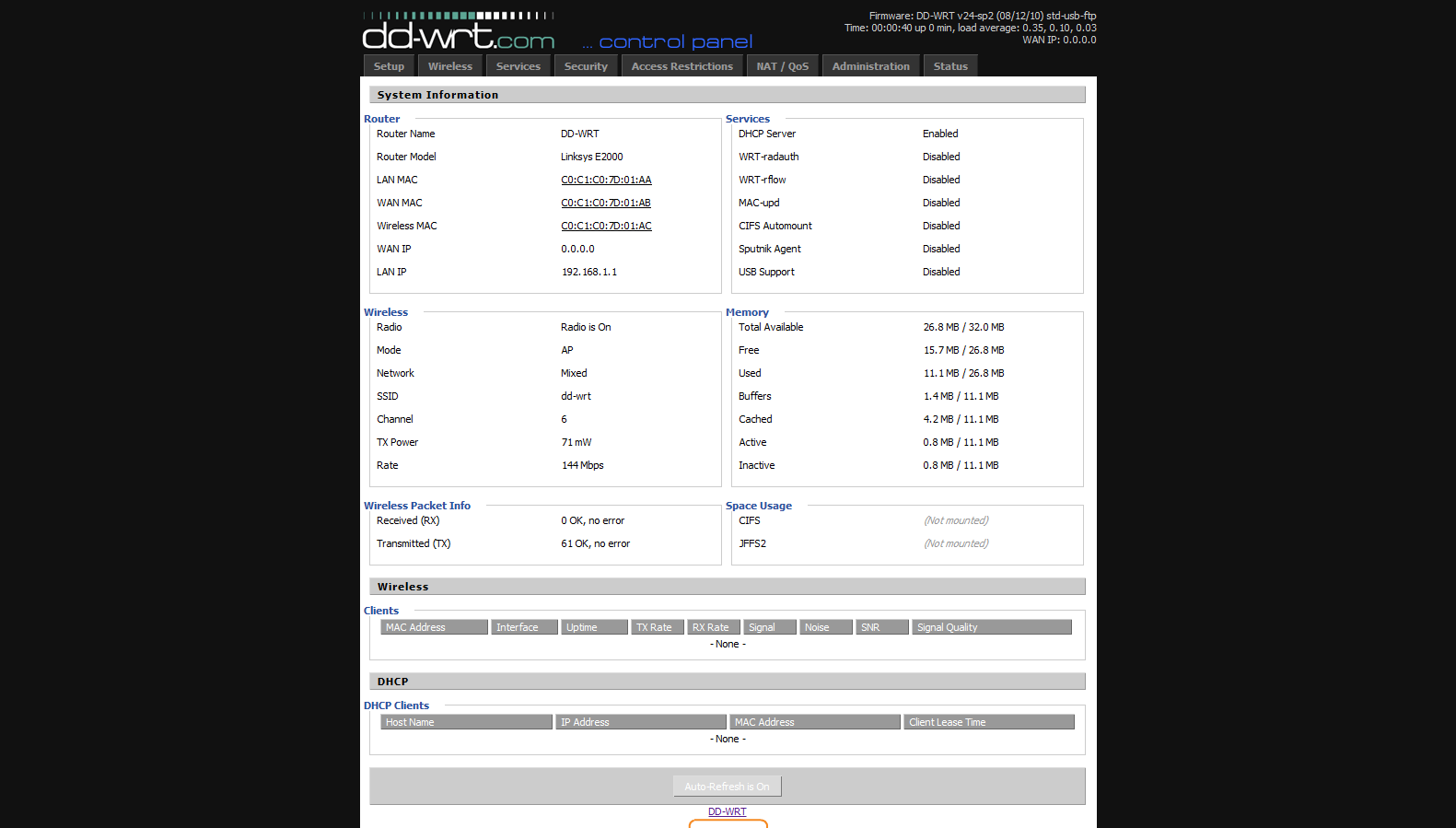The width and height of the screenshot is (1456, 828).
Task: Click the CIFS Not mounted status
Action: coord(956,521)
